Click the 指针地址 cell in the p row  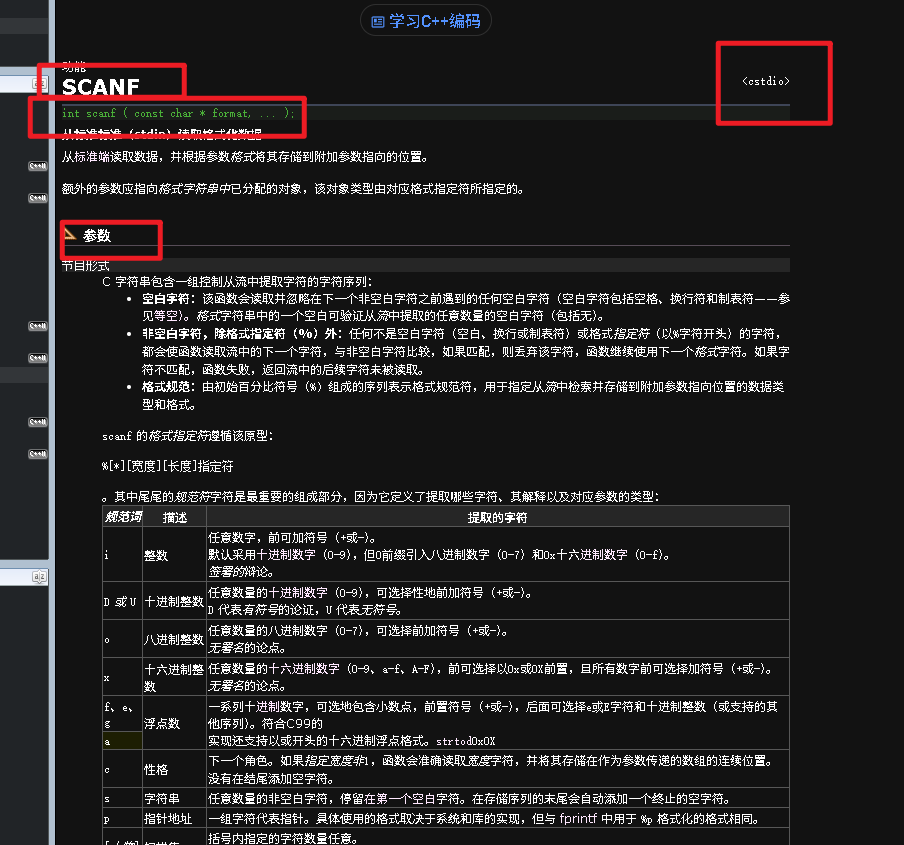coord(174,818)
